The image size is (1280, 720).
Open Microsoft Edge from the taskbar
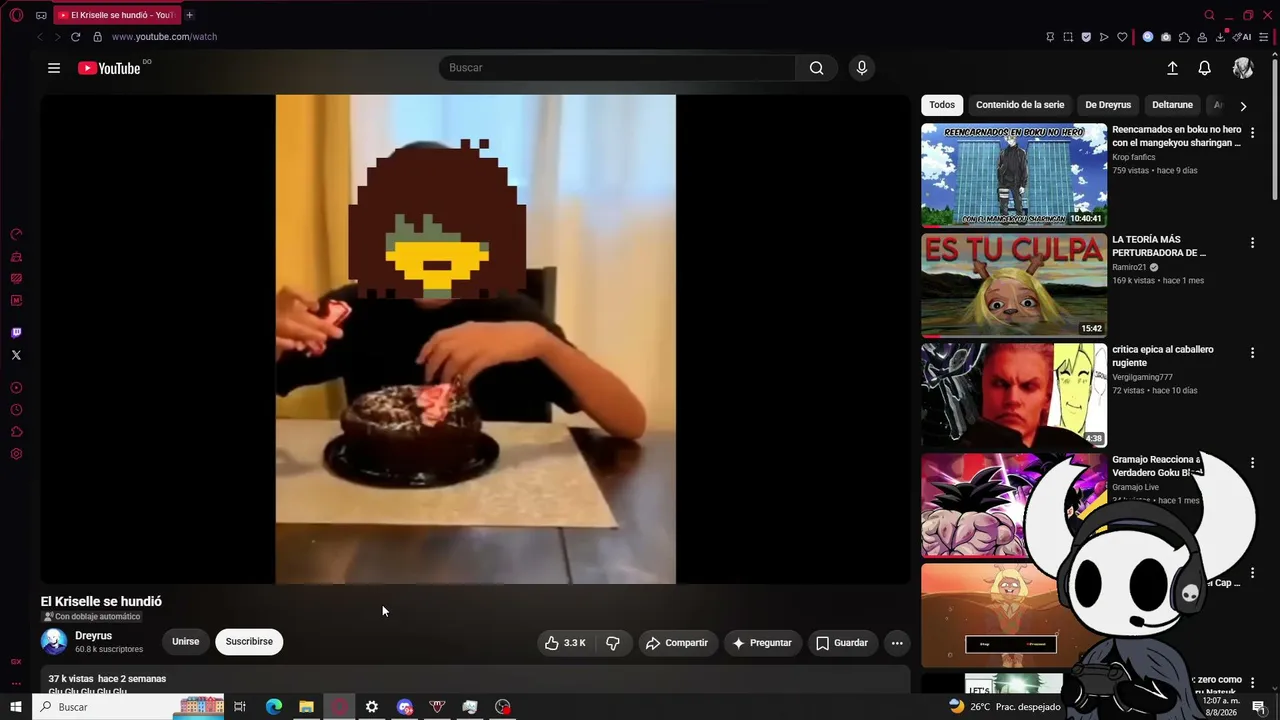pos(274,707)
